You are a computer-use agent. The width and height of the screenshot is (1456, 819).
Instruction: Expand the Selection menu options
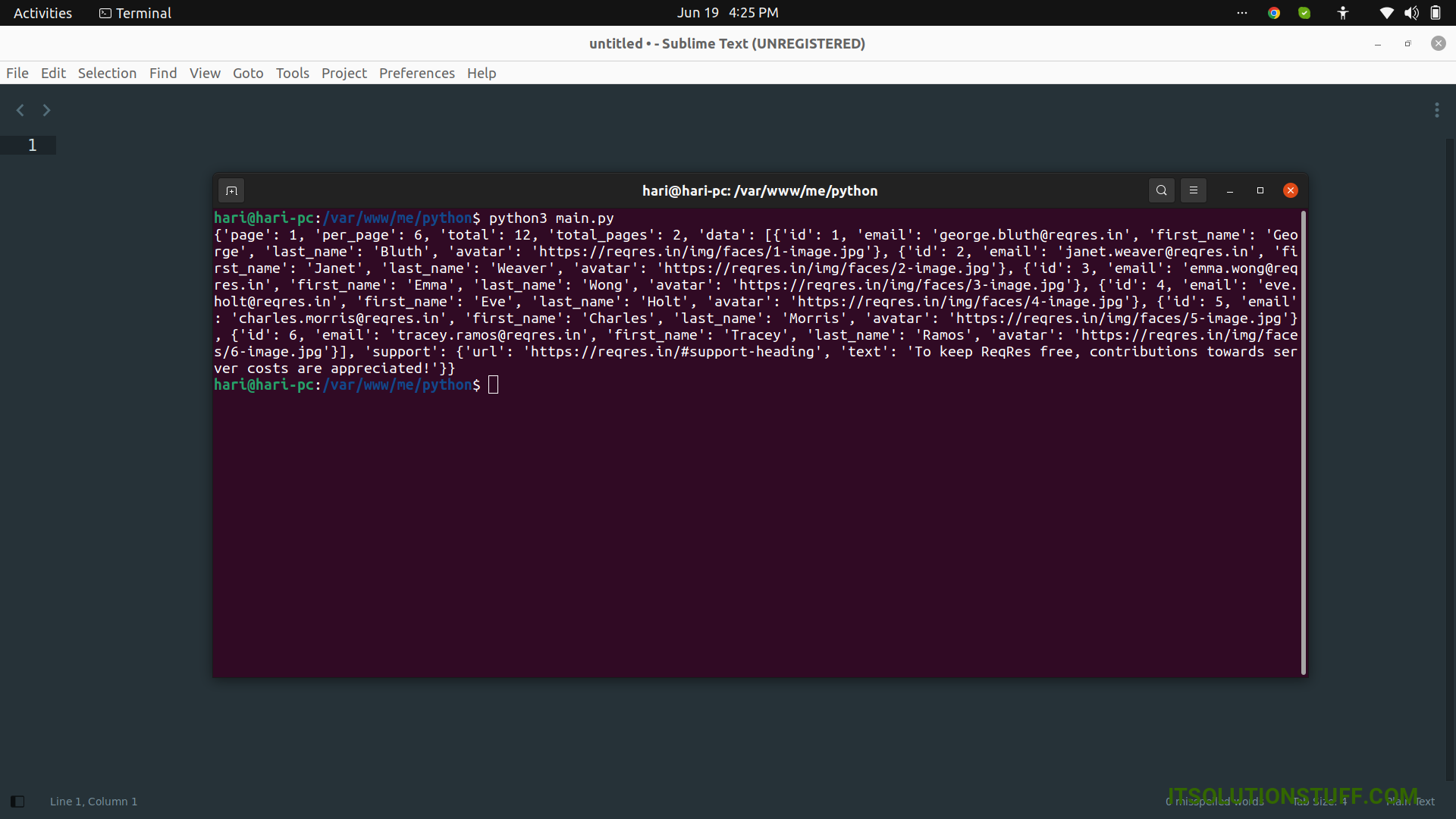click(x=107, y=72)
